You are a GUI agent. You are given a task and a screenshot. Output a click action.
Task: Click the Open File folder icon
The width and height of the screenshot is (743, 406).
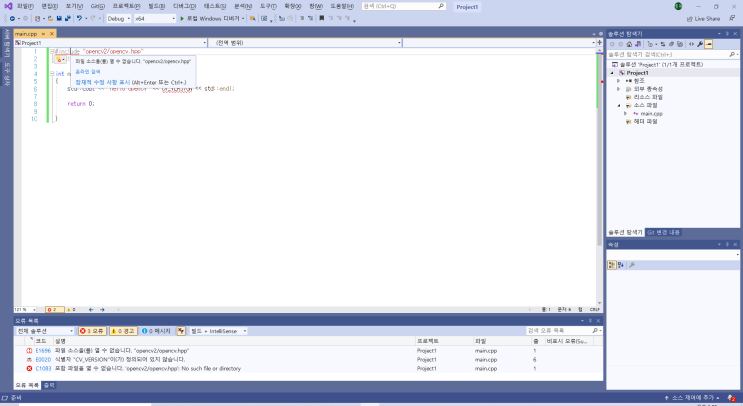(x=50, y=18)
